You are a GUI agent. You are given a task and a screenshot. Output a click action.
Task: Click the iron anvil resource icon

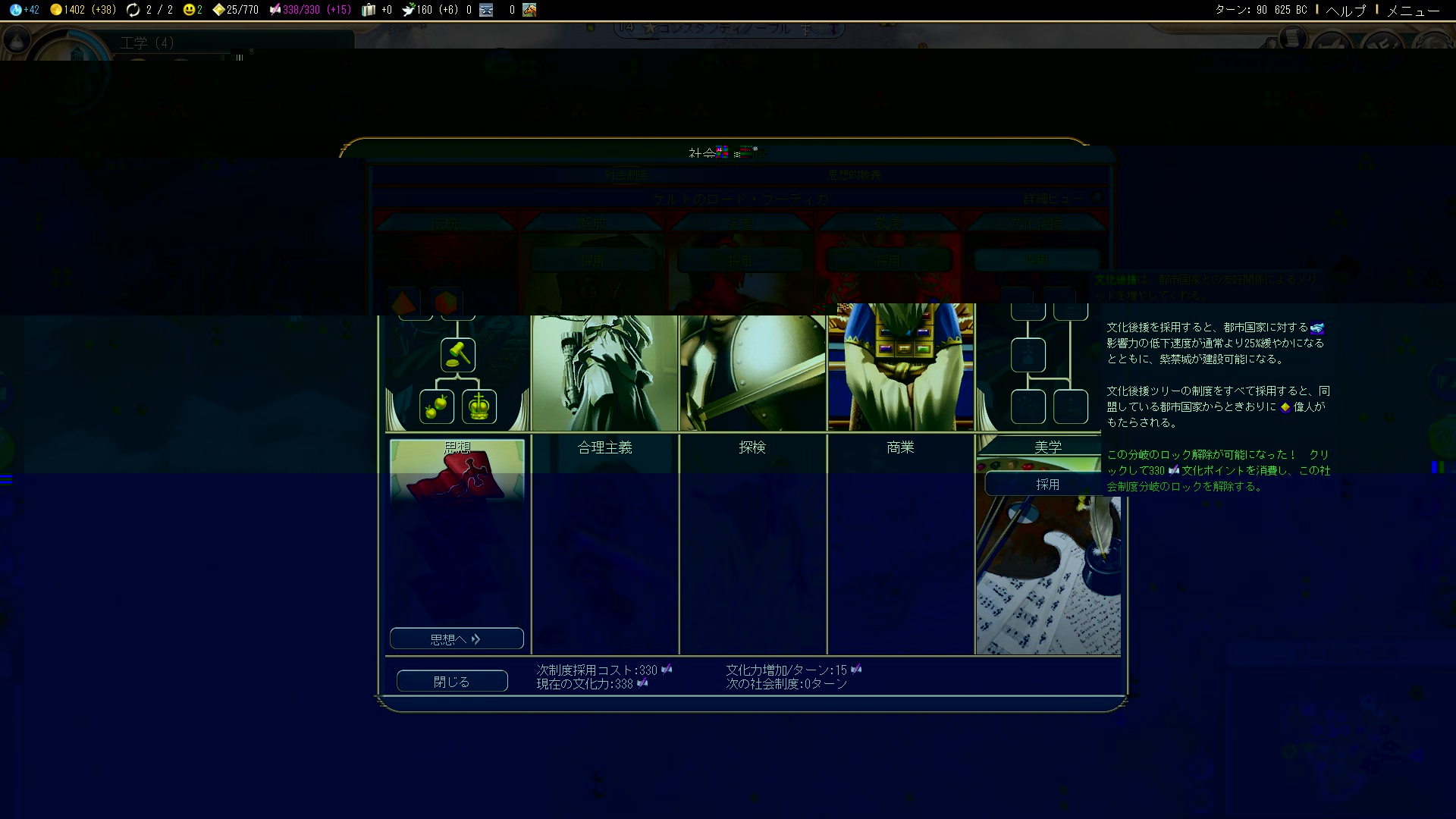[487, 10]
